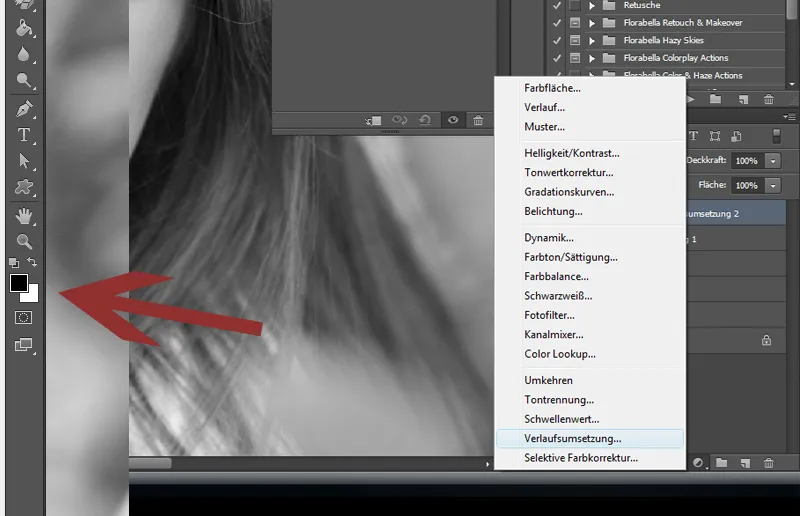Select the Dodge tool
Image resolution: width=800 pixels, height=516 pixels.
[23, 80]
